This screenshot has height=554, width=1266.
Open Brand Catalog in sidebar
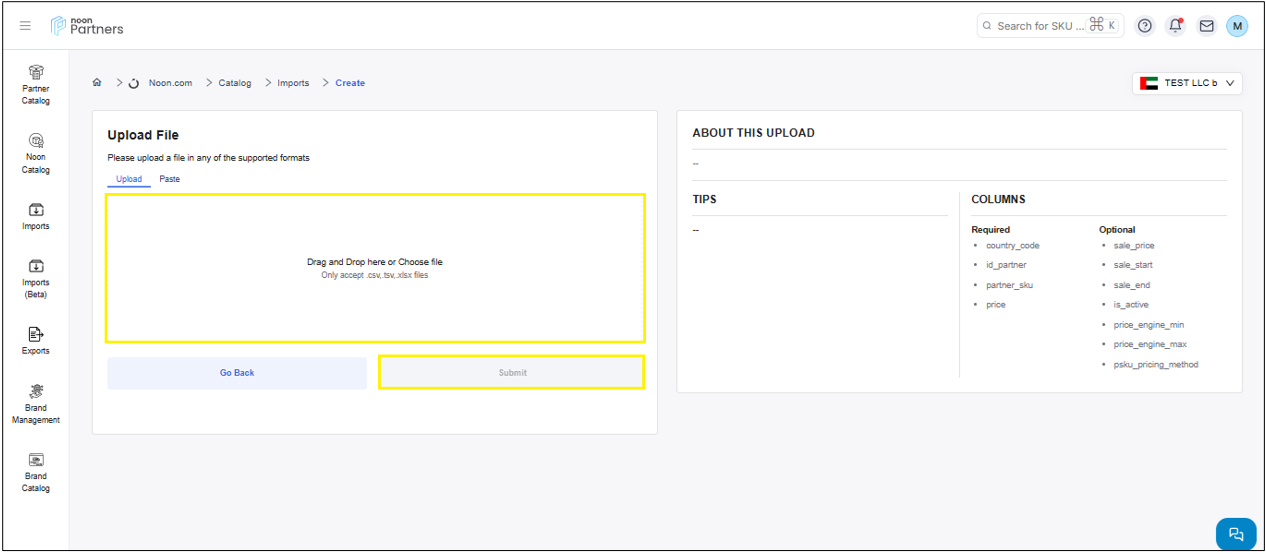36,472
